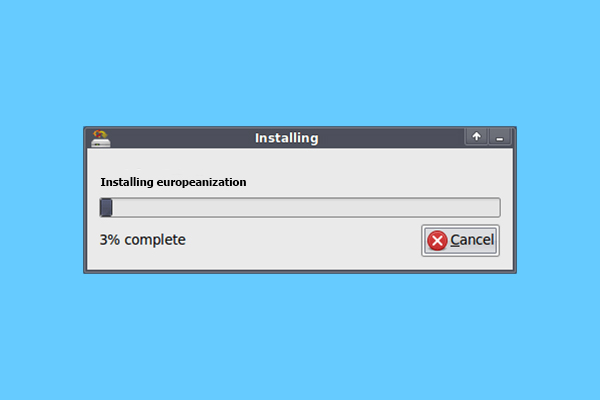Screen dimensions: 600x400
Task: Click the empty track of the progress bar
Action: coord(306,207)
